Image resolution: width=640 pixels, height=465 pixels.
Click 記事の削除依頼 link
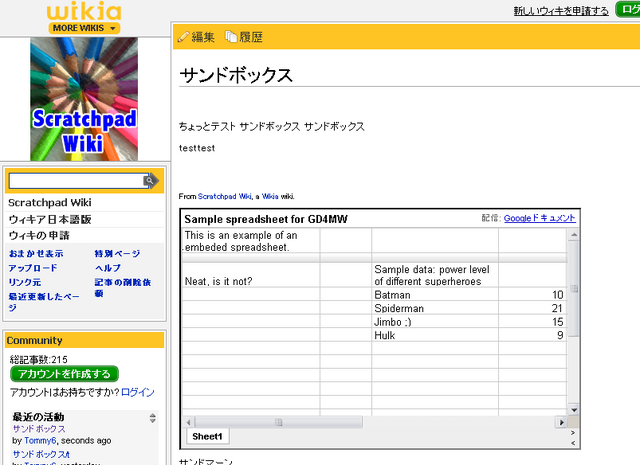pos(122,287)
